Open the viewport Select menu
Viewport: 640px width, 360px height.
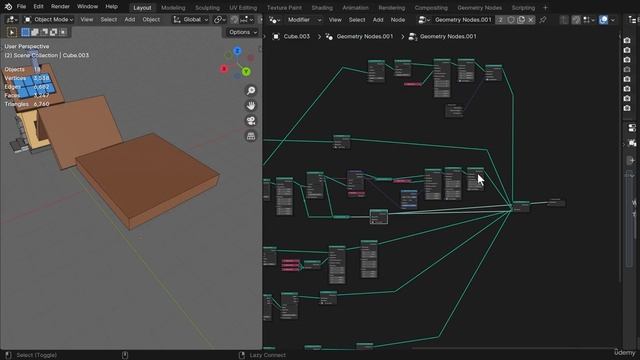point(109,20)
